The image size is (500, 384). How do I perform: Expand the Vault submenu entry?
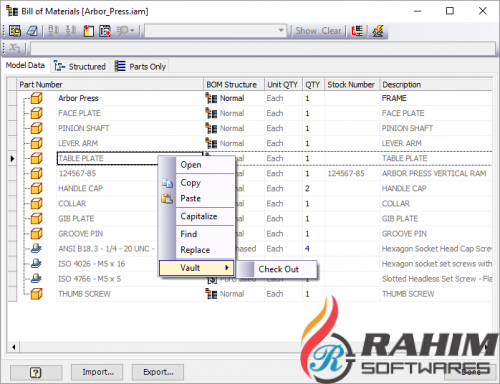pyautogui.click(x=196, y=268)
